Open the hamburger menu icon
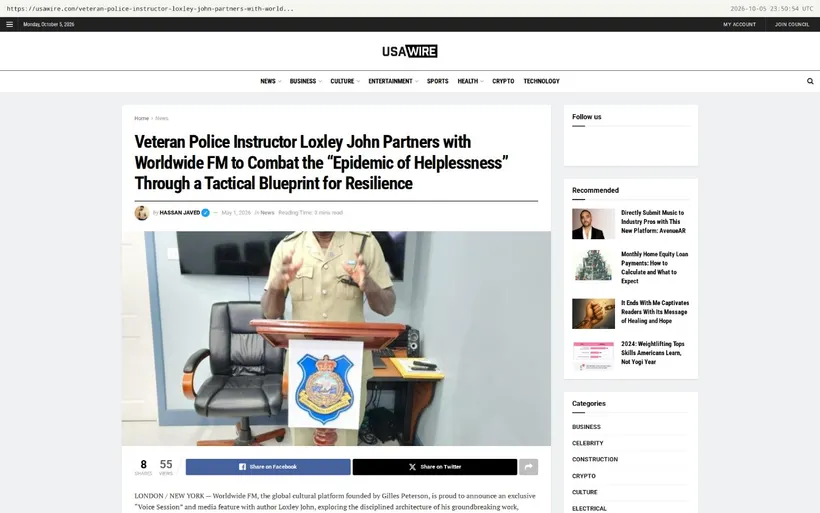The width and height of the screenshot is (820, 513). (9, 25)
